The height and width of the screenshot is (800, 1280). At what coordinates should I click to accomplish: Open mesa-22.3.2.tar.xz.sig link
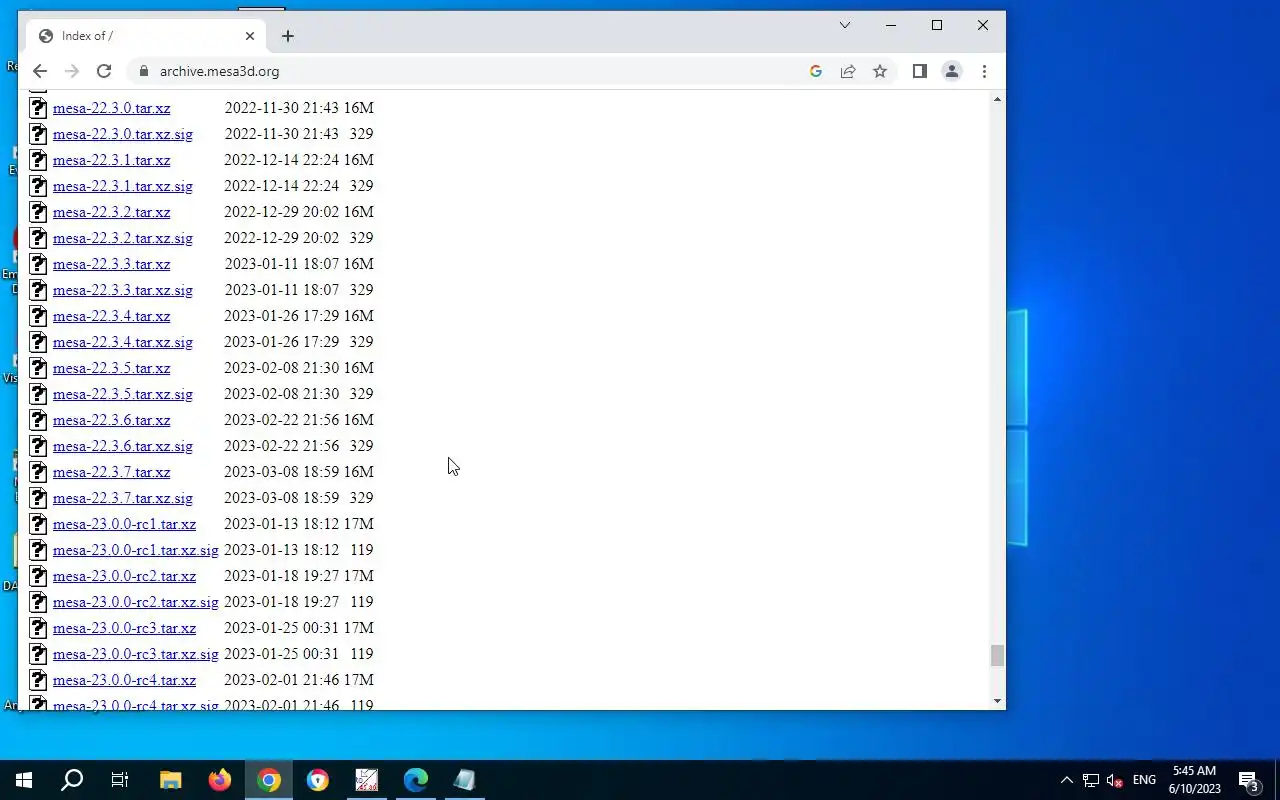pyautogui.click(x=122, y=238)
